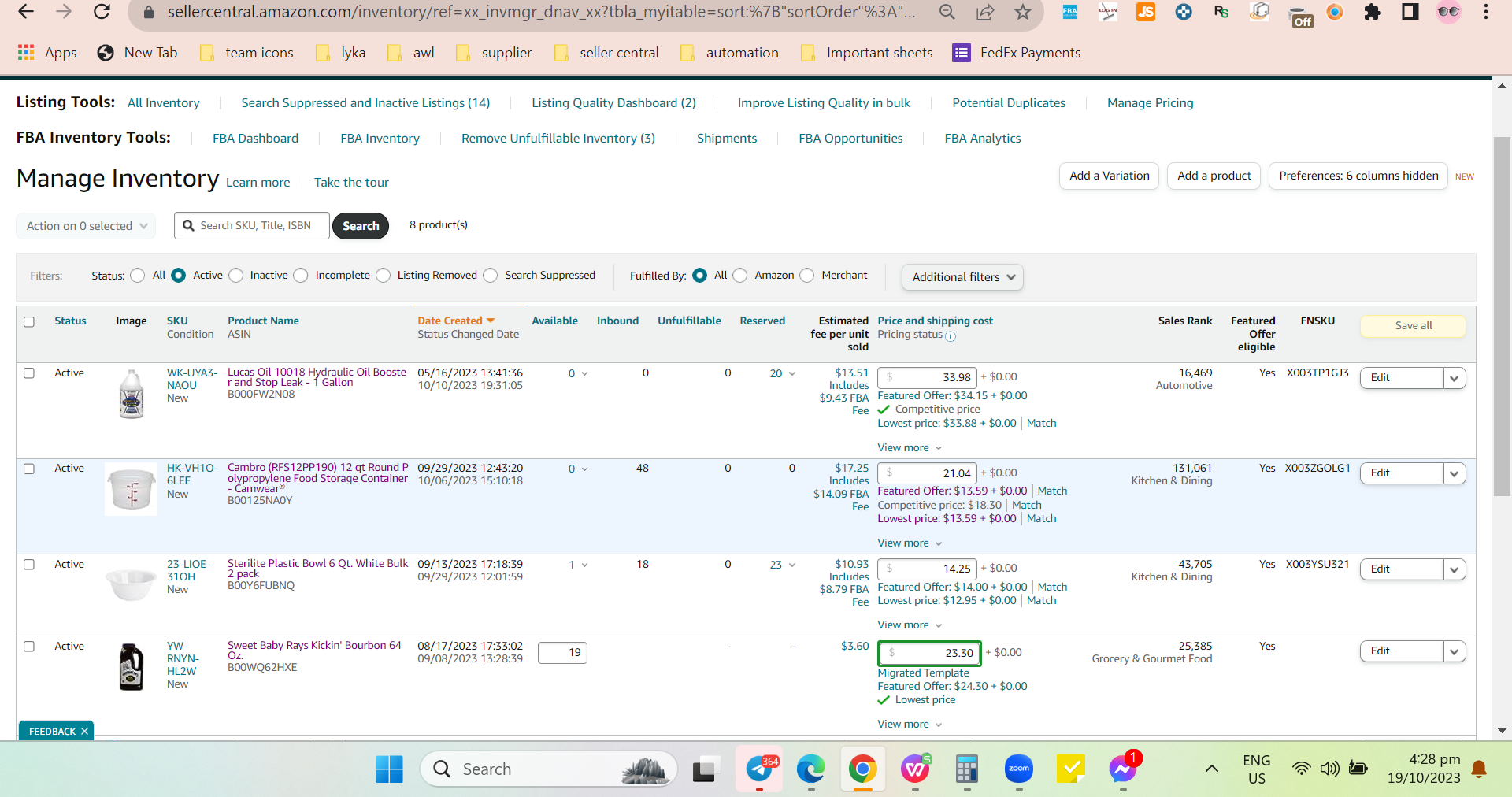
Task: Open the FedEx Payments bookmark
Action: [1017, 53]
